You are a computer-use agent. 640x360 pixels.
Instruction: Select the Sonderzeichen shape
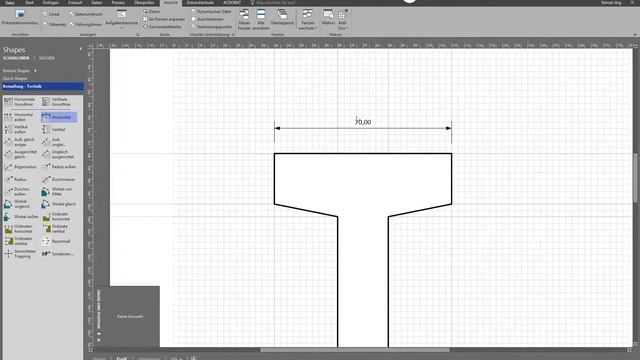pos(58,254)
